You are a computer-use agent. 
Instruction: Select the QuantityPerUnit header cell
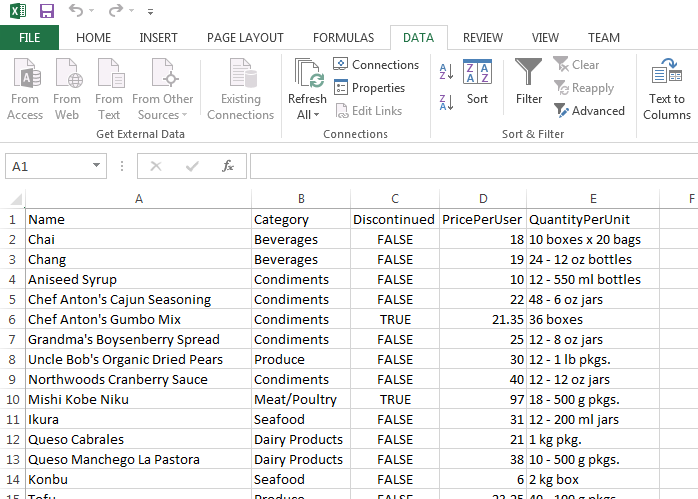[x=593, y=219]
